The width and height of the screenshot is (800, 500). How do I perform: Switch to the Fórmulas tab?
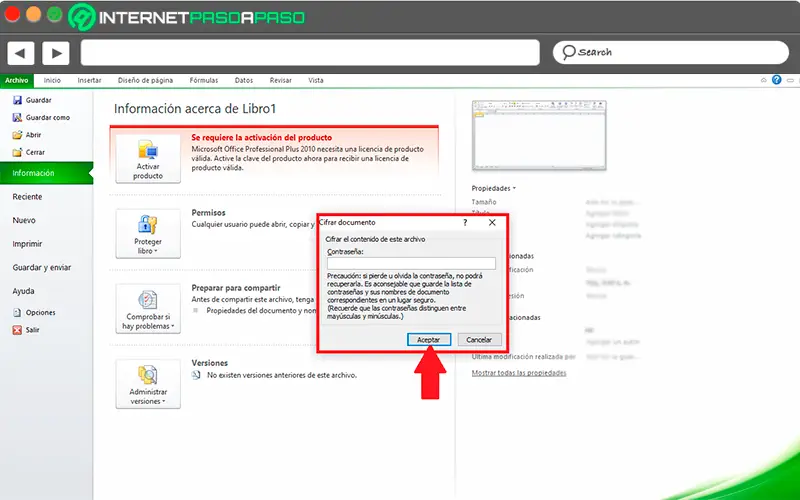click(204, 81)
